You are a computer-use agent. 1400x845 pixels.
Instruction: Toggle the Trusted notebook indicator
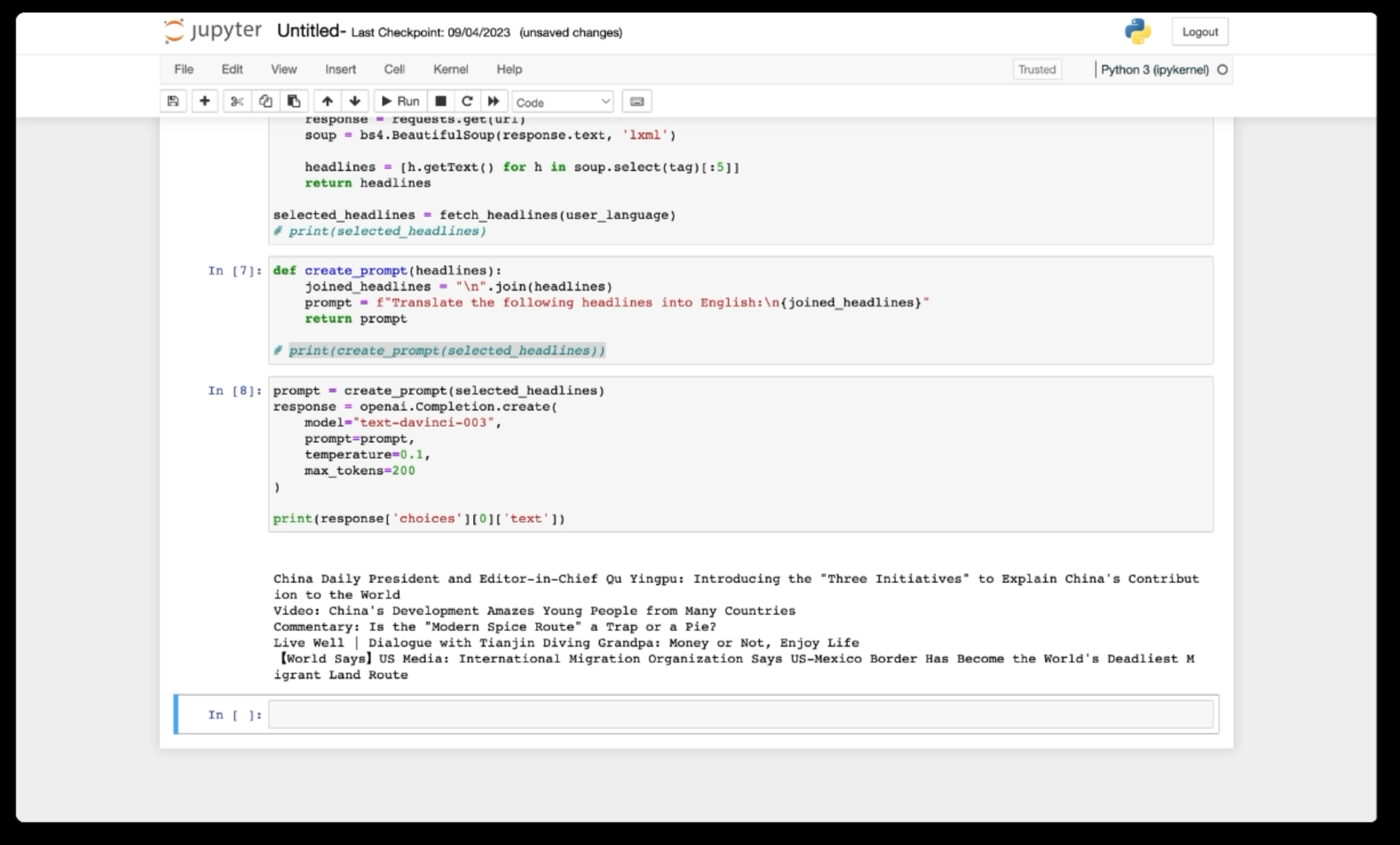(1037, 70)
